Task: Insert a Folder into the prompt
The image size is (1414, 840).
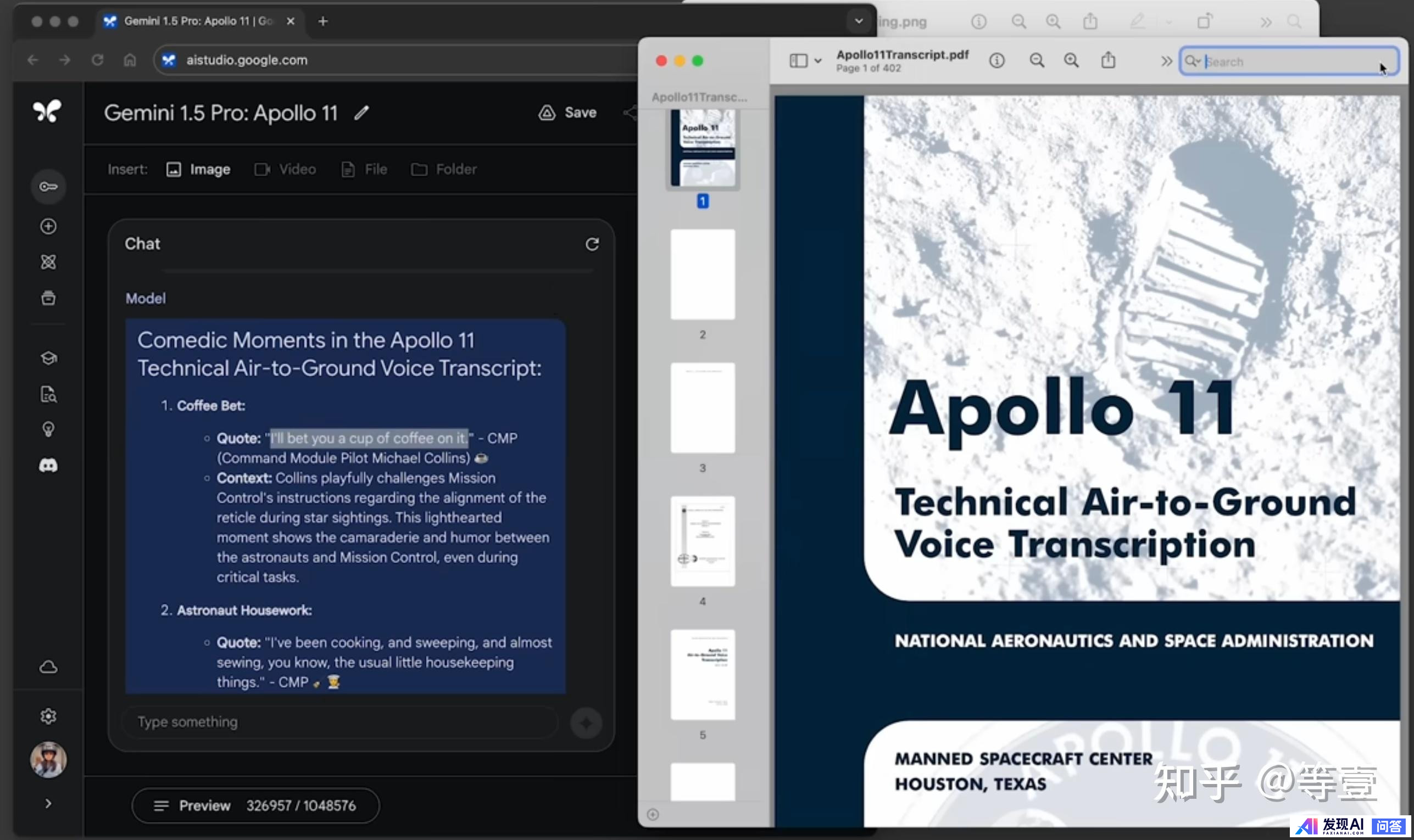Action: pos(443,169)
